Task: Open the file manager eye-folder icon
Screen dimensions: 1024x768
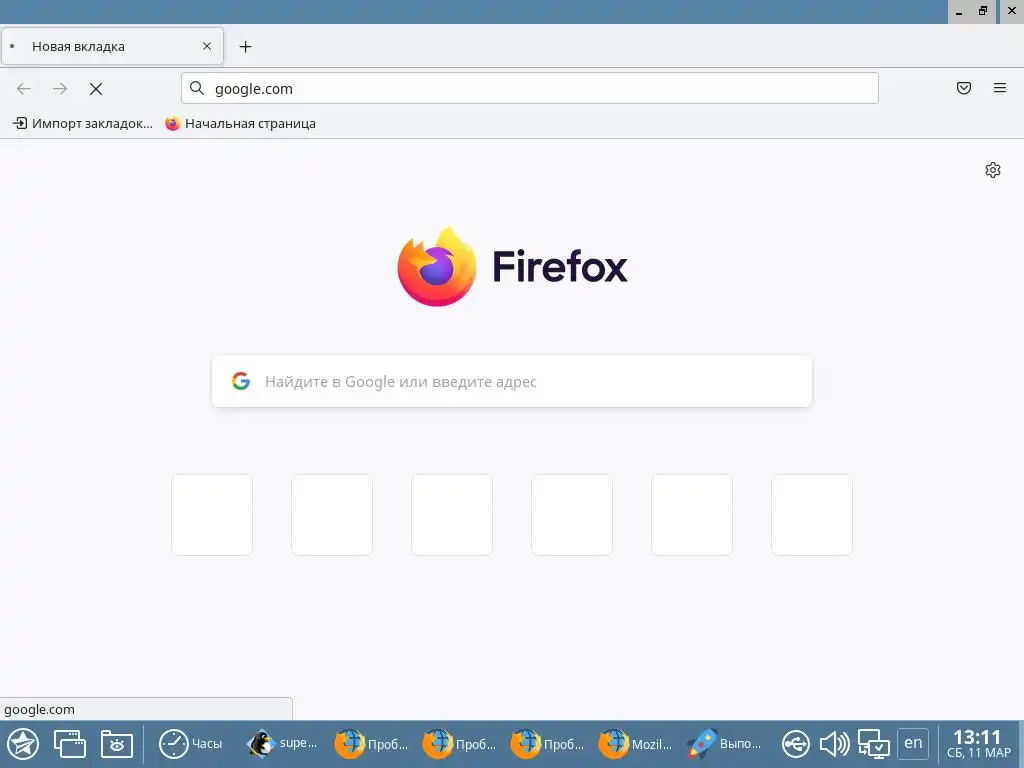Action: point(117,744)
